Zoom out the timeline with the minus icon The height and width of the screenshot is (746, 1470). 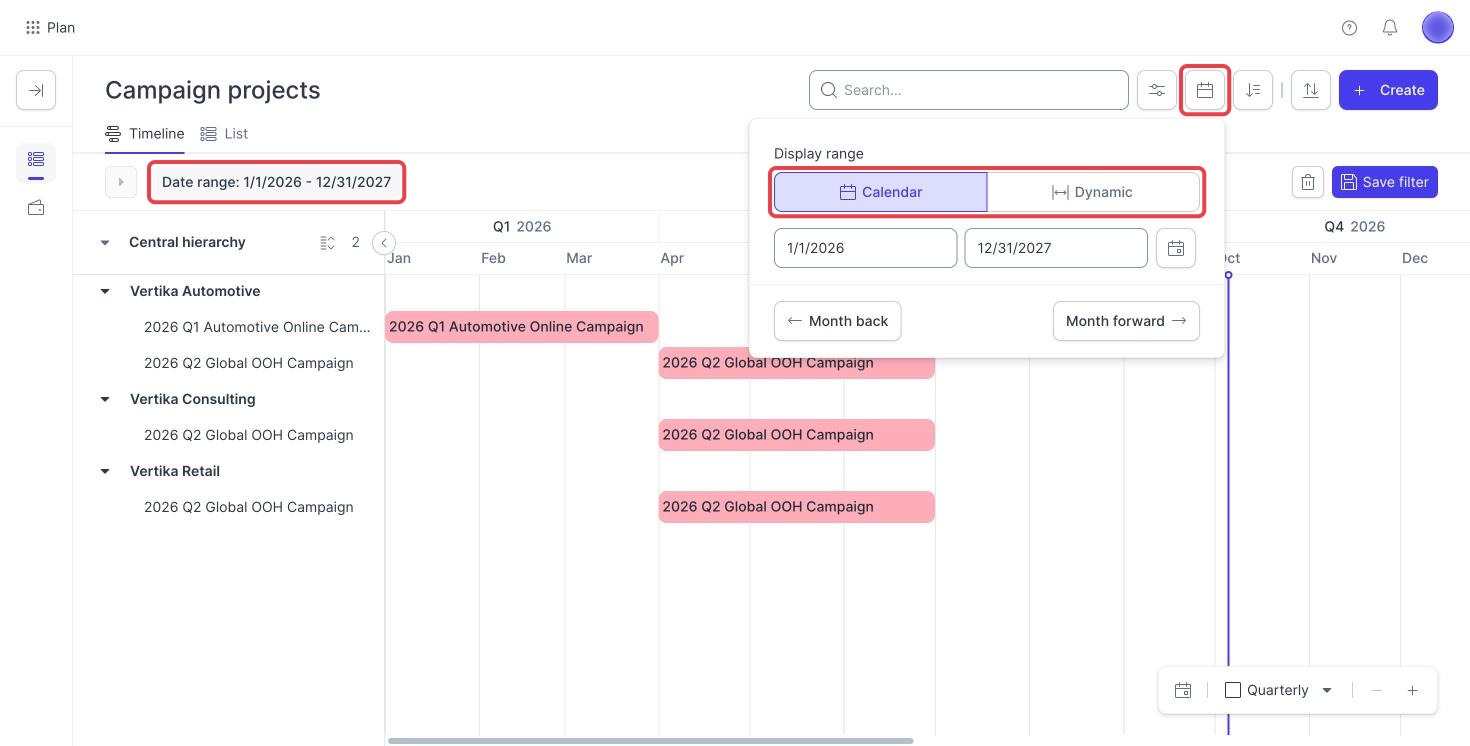pyautogui.click(x=1377, y=690)
